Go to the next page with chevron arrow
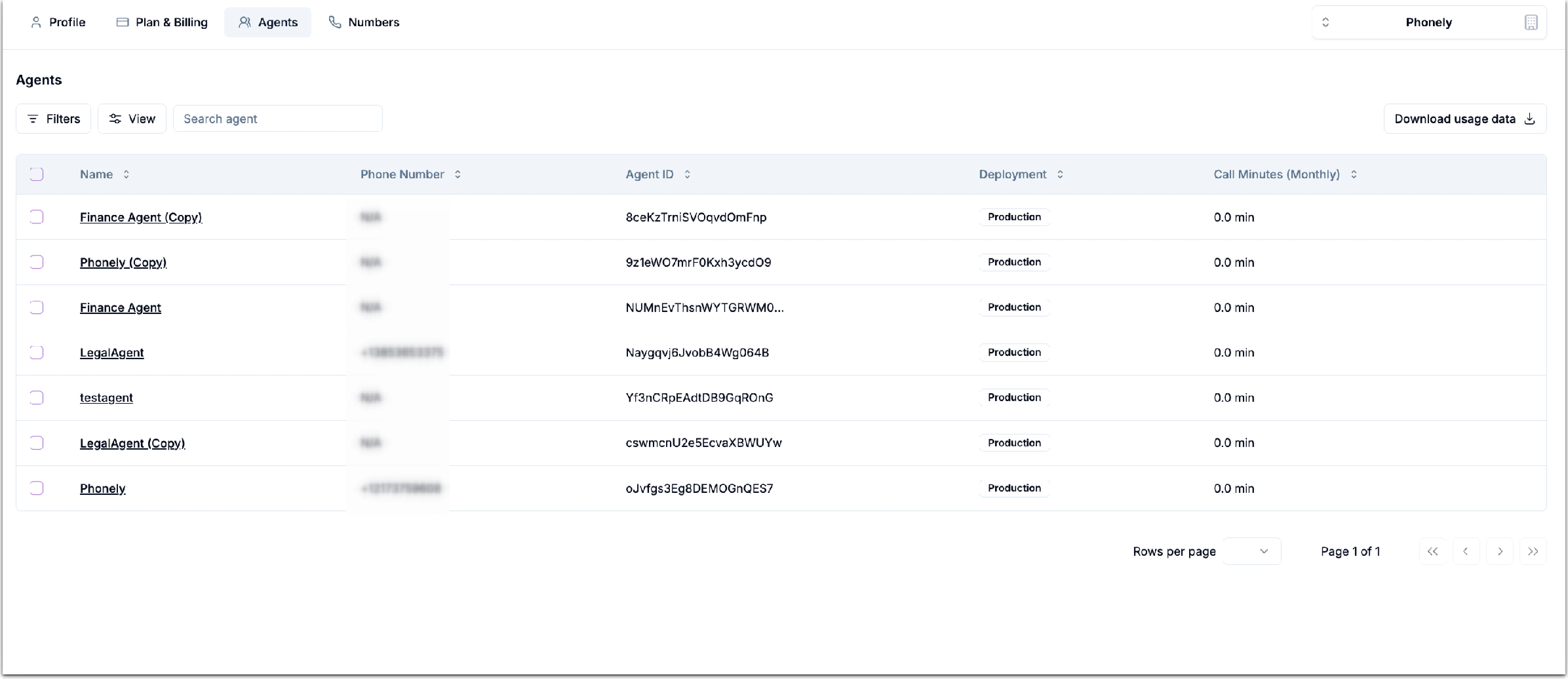This screenshot has width=1568, height=679. tap(1500, 551)
